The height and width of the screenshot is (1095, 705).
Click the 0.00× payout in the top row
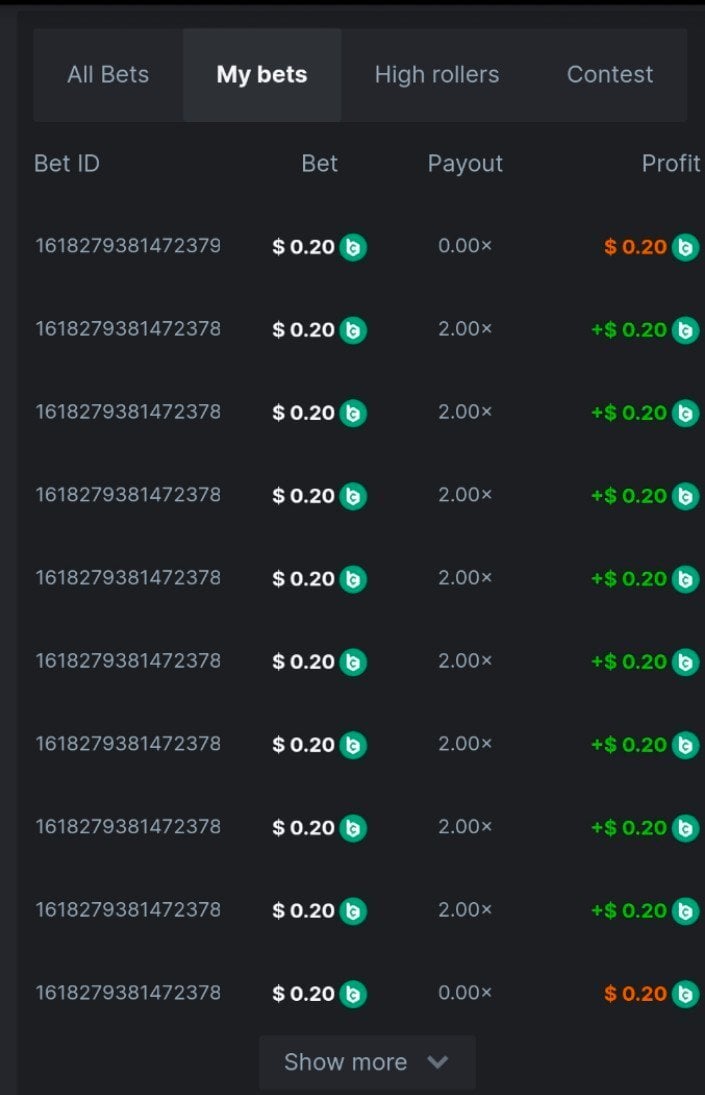coord(465,246)
